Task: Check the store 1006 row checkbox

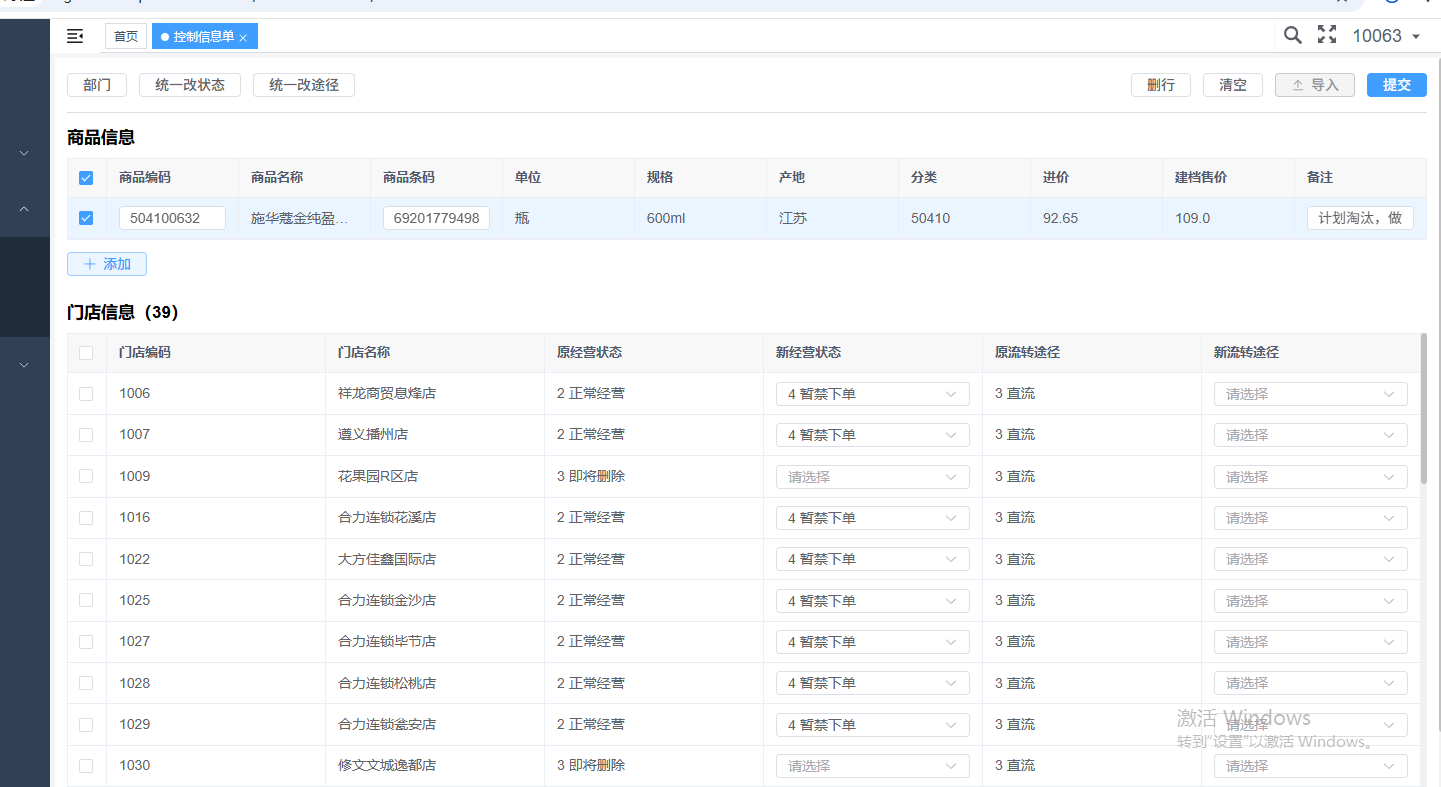Action: tap(86, 394)
